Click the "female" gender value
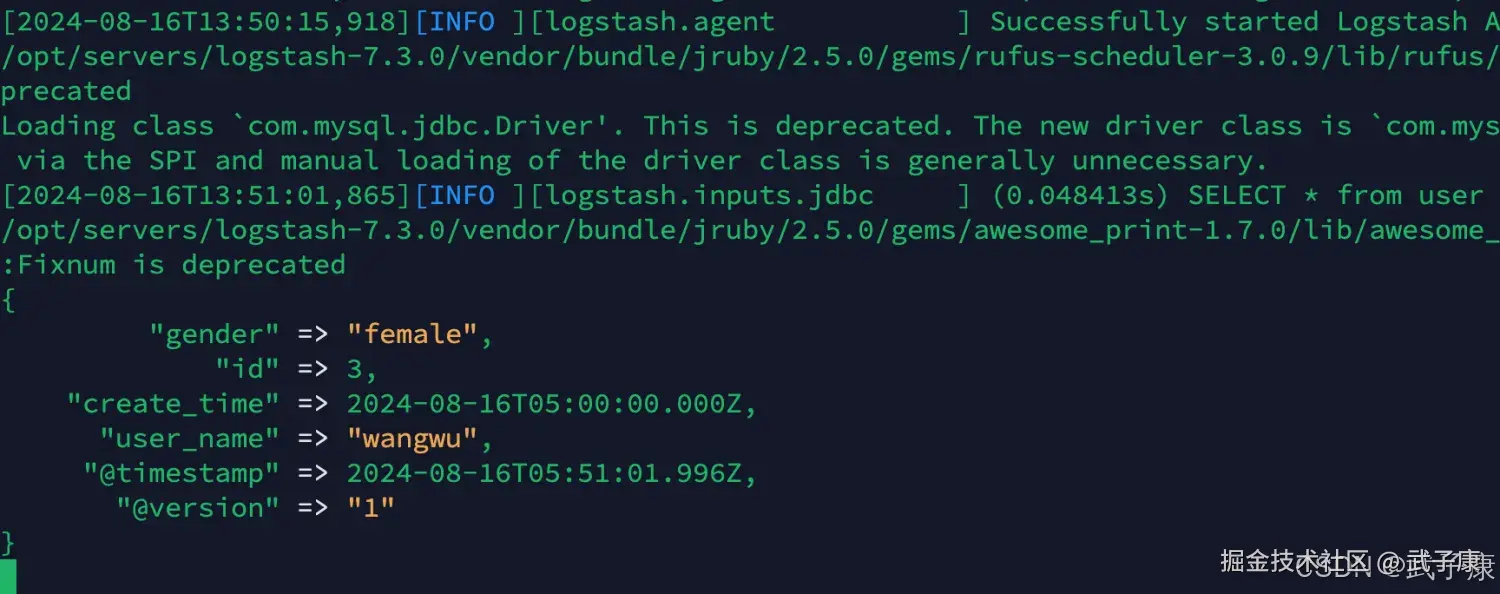1500x594 pixels. (x=412, y=334)
